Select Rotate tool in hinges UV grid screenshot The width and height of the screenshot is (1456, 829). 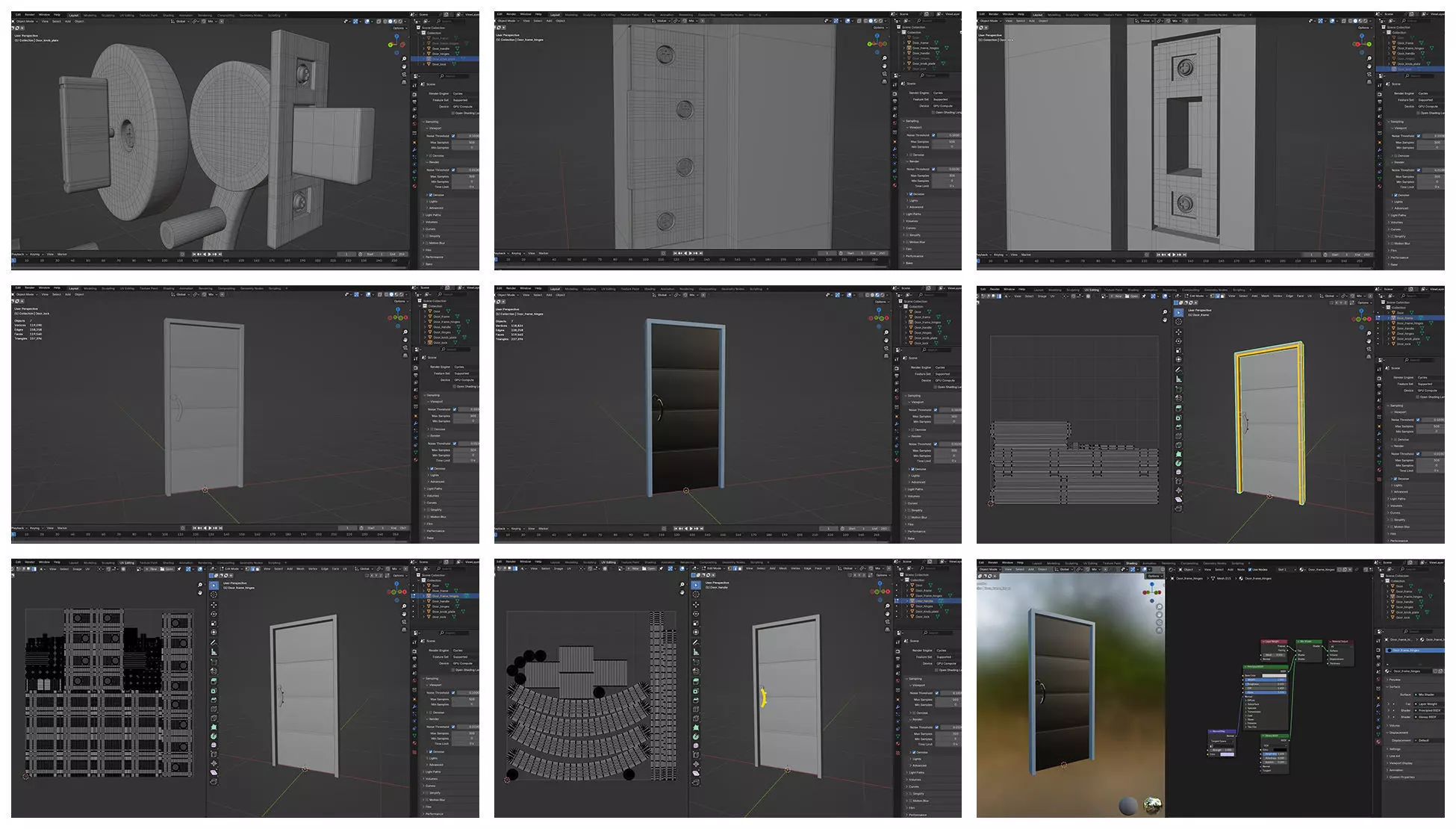coord(214,614)
